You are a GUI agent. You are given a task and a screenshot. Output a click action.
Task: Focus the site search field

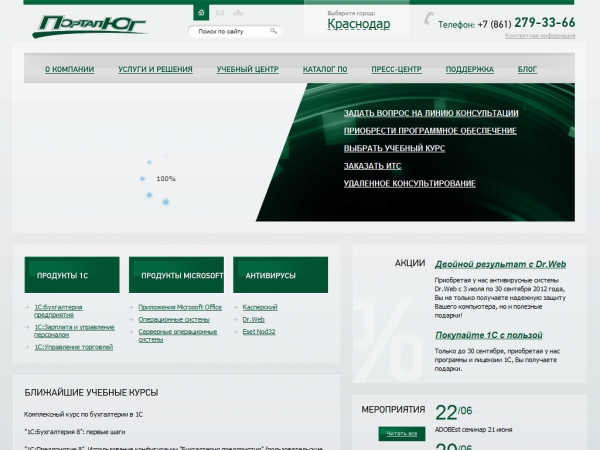click(x=234, y=31)
